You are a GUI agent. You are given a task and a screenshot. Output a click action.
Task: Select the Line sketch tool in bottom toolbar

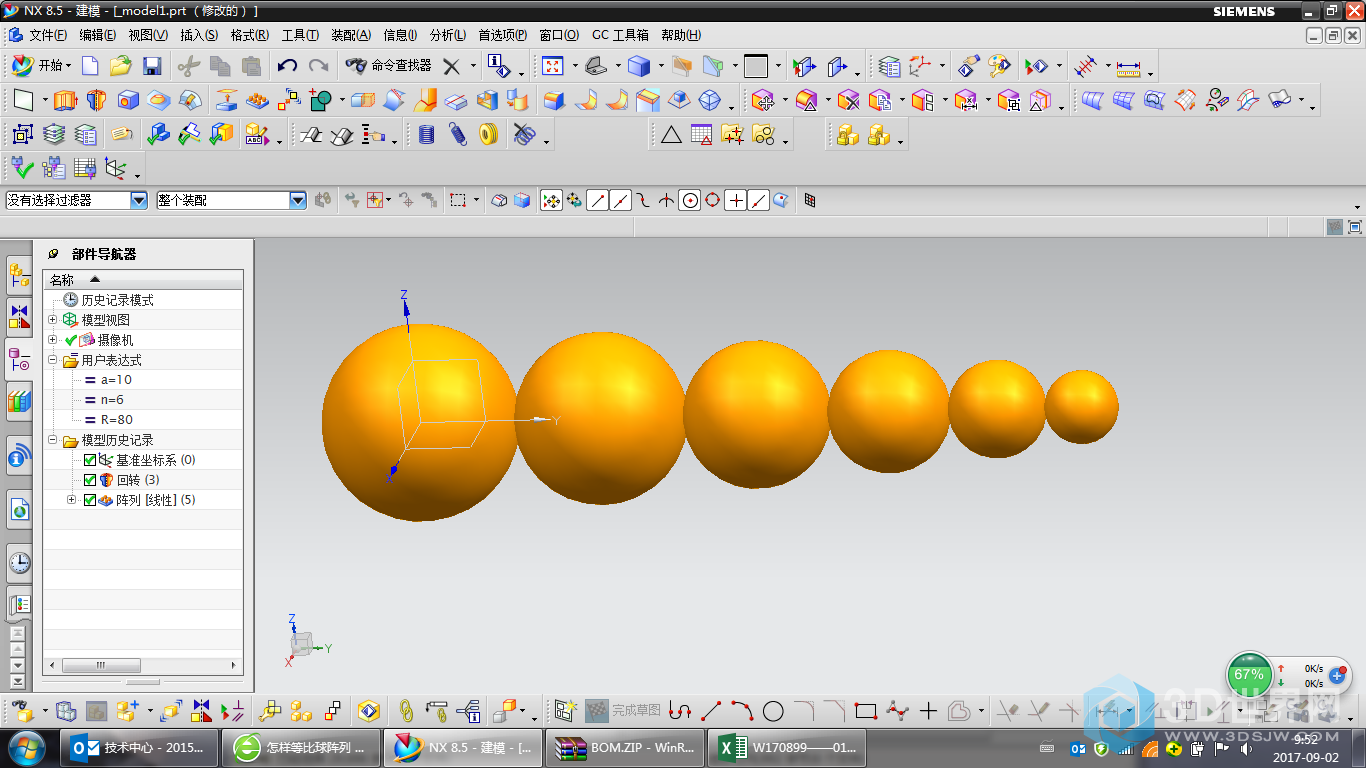click(711, 711)
